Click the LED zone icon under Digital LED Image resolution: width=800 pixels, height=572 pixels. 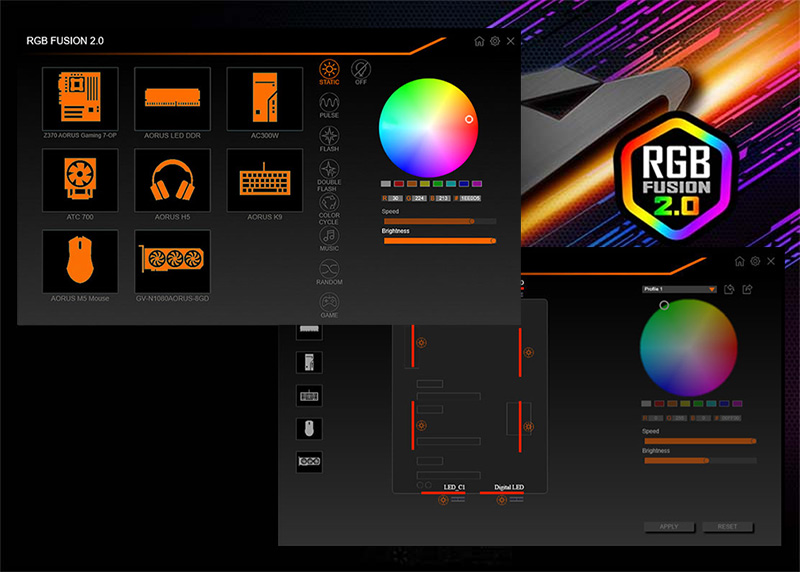click(x=502, y=500)
